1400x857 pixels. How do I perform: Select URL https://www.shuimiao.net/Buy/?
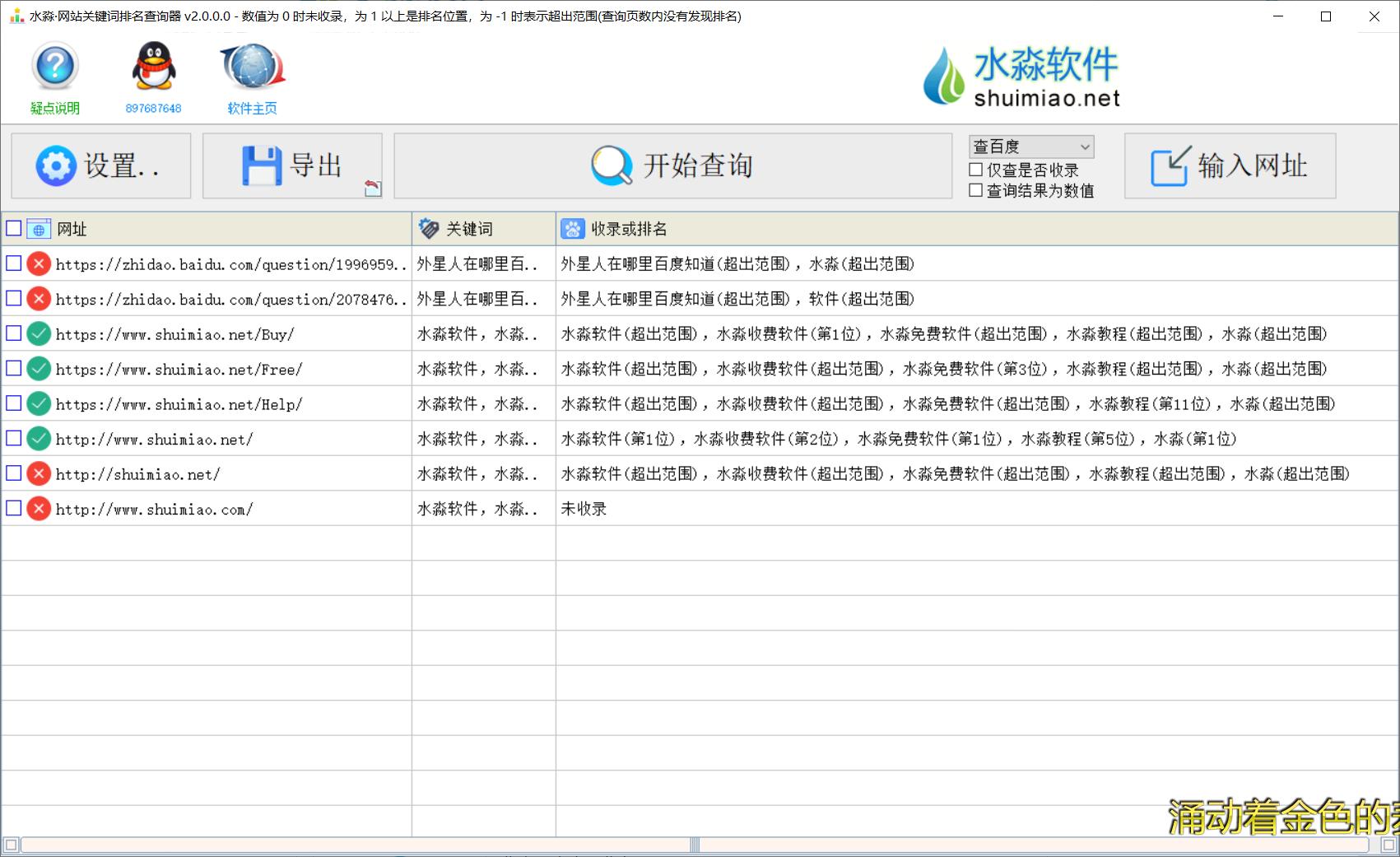pos(175,334)
